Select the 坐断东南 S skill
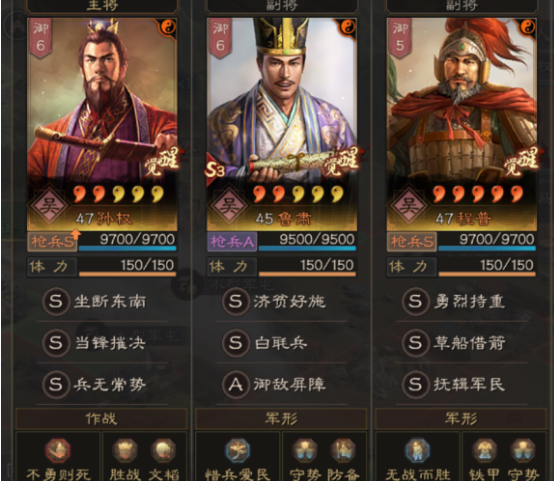 pos(95,301)
